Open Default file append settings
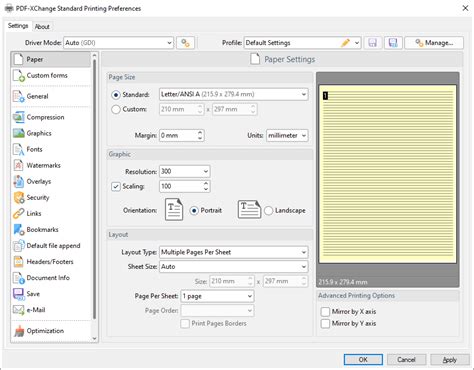 coord(51,246)
